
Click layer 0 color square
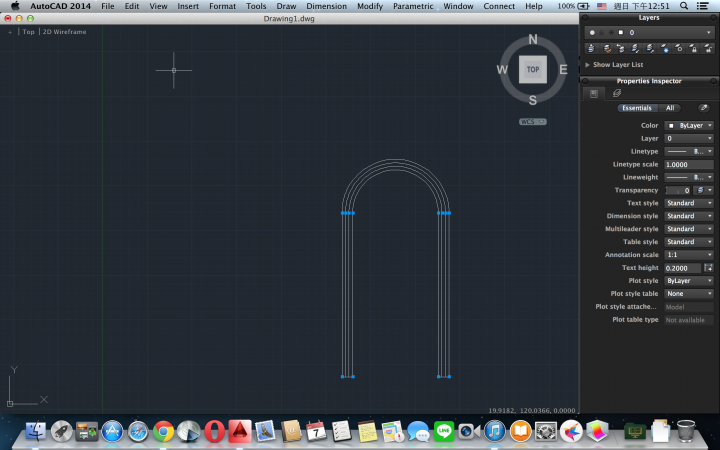(x=621, y=33)
